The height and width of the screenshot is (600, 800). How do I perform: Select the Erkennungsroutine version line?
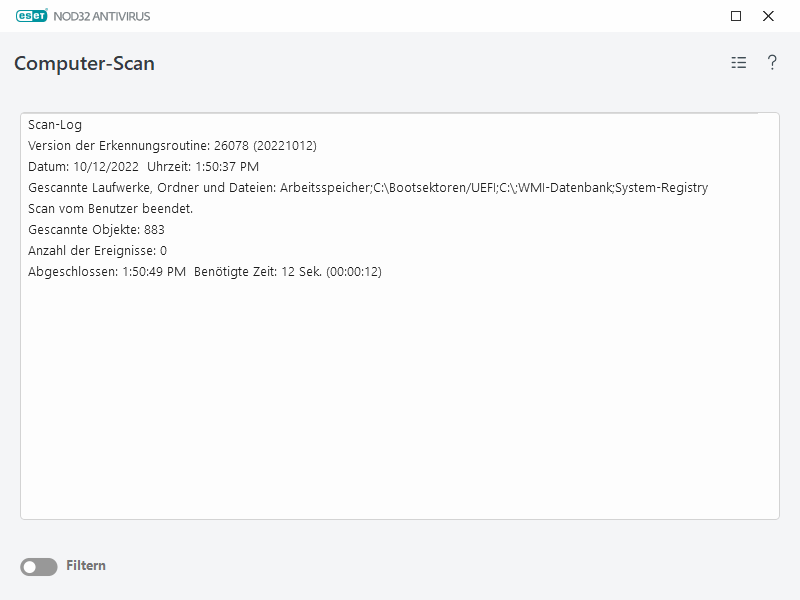pyautogui.click(x=172, y=144)
